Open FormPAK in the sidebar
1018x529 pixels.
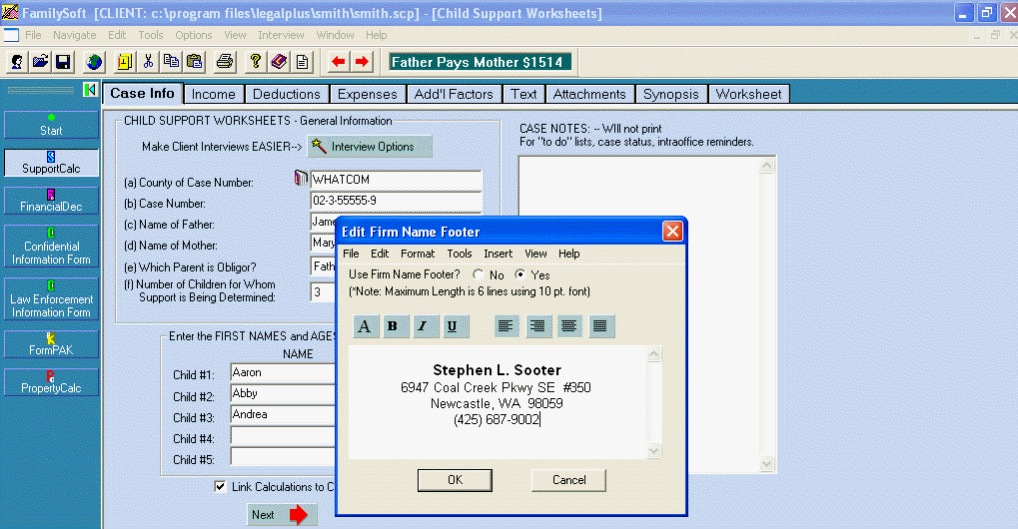click(51, 344)
